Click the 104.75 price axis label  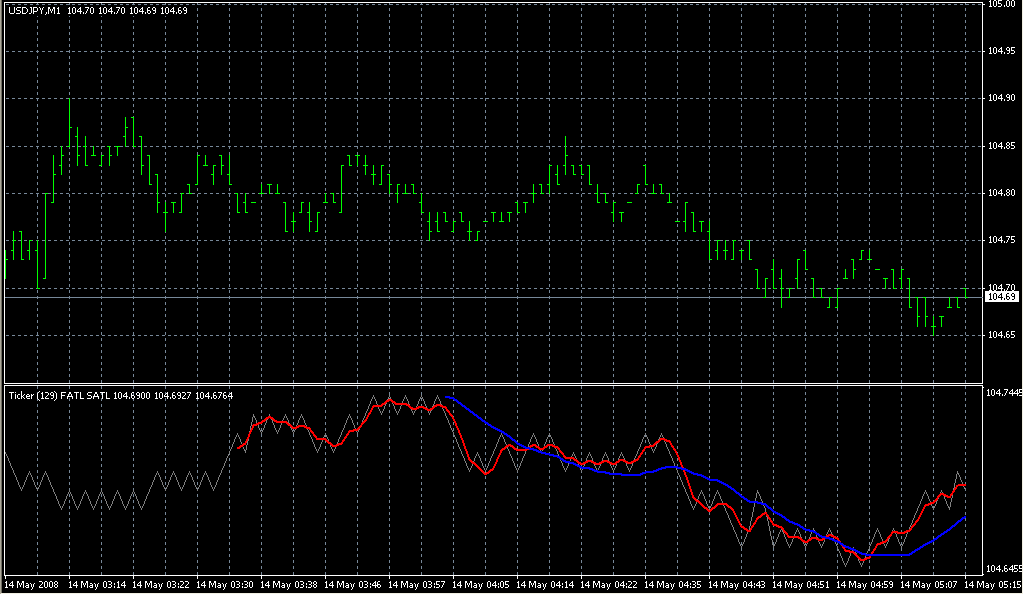[x=1001, y=240]
